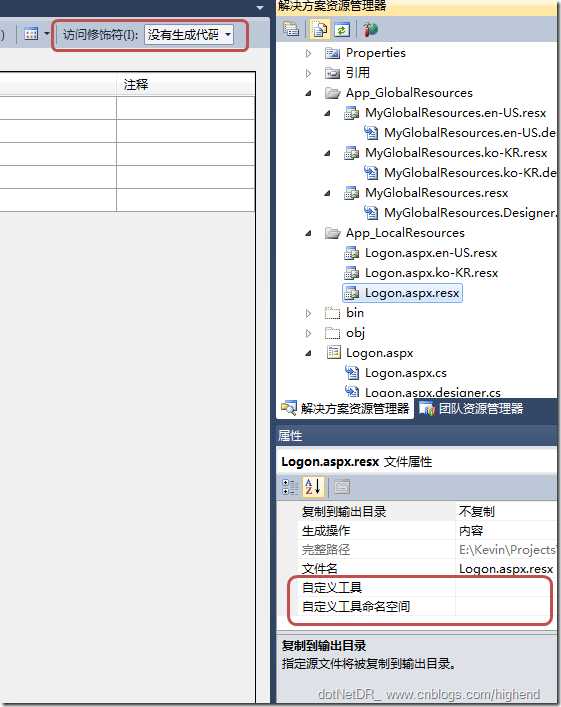Image resolution: width=561 pixels, height=707 pixels.
Task: Open the small arrow beside the grid view icon
Action: 46,34
